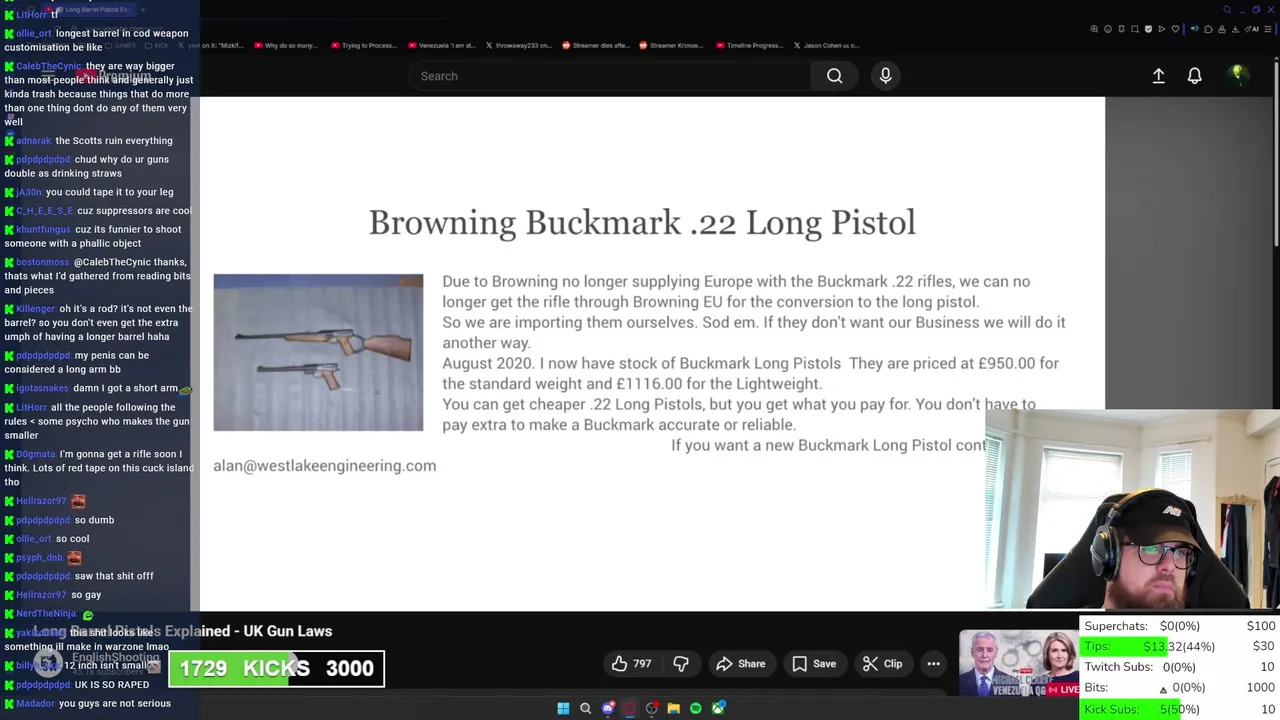Image resolution: width=1280 pixels, height=720 pixels.
Task: Click the browser heart favorites toolbar icon
Action: pos(1175,29)
